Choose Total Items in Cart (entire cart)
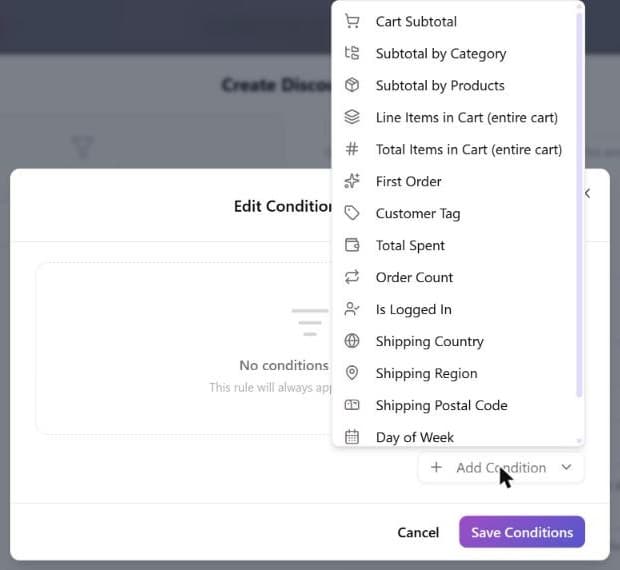620x570 pixels. click(455, 149)
